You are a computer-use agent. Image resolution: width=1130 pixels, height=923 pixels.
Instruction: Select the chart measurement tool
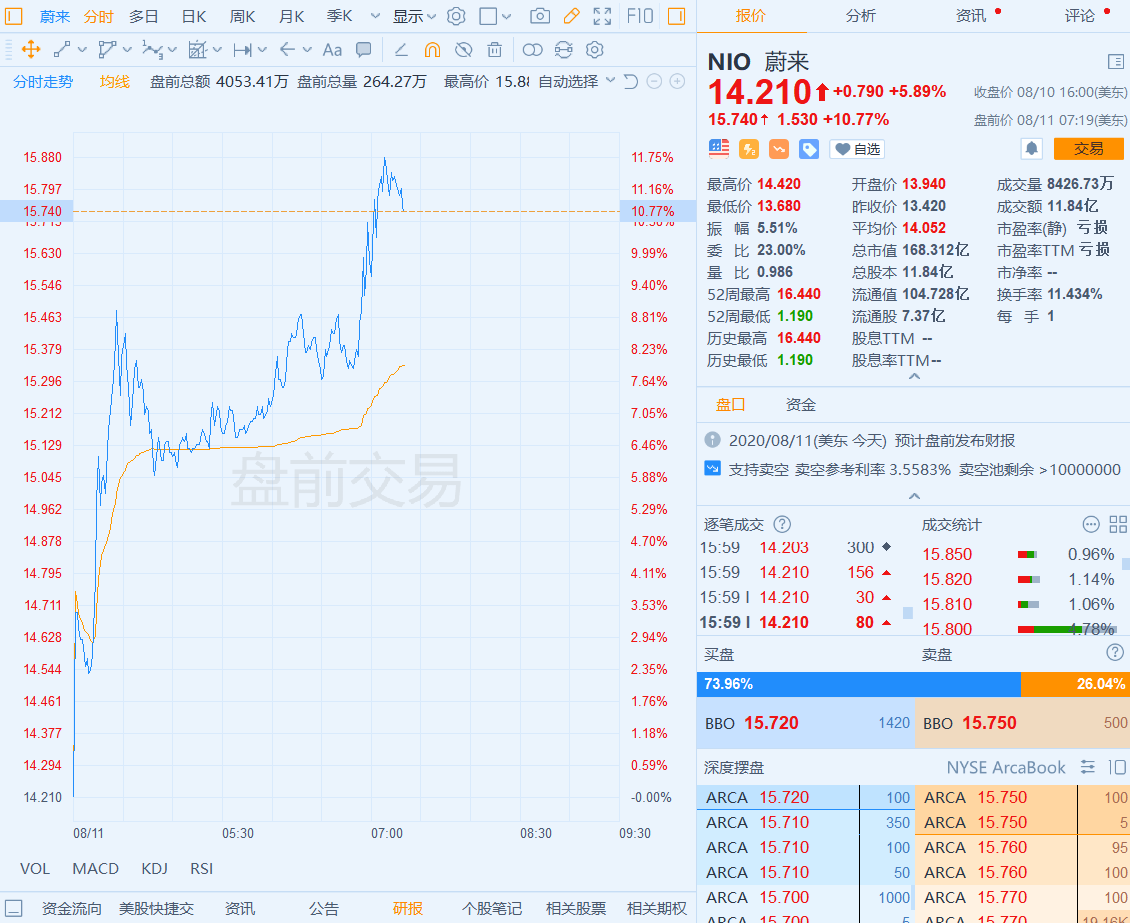point(197,50)
